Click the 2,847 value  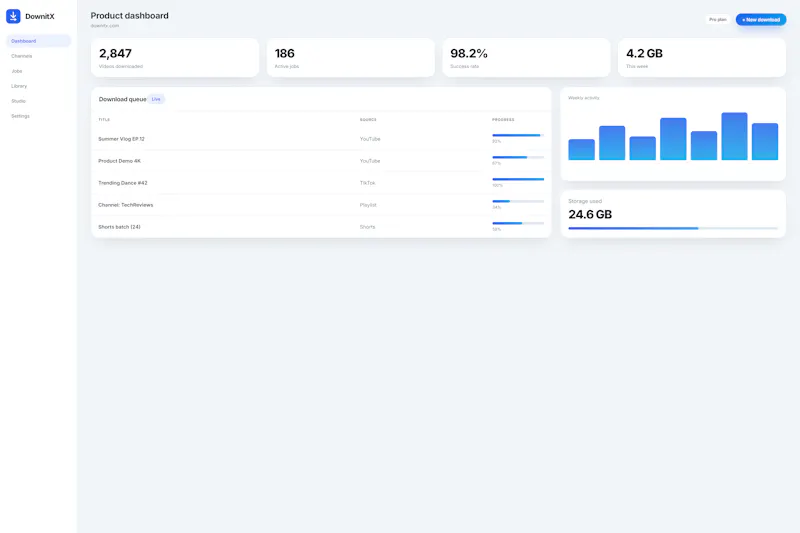[115, 54]
